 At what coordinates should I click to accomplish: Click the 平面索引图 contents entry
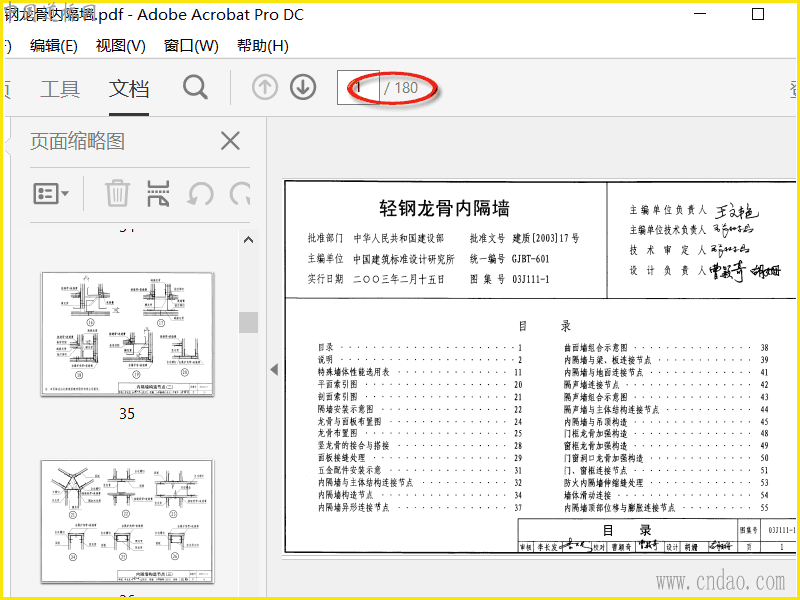click(x=337, y=384)
